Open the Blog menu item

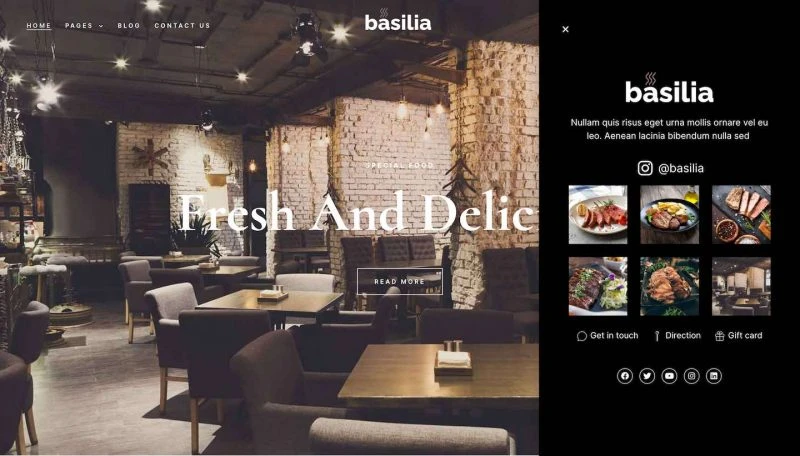129,26
